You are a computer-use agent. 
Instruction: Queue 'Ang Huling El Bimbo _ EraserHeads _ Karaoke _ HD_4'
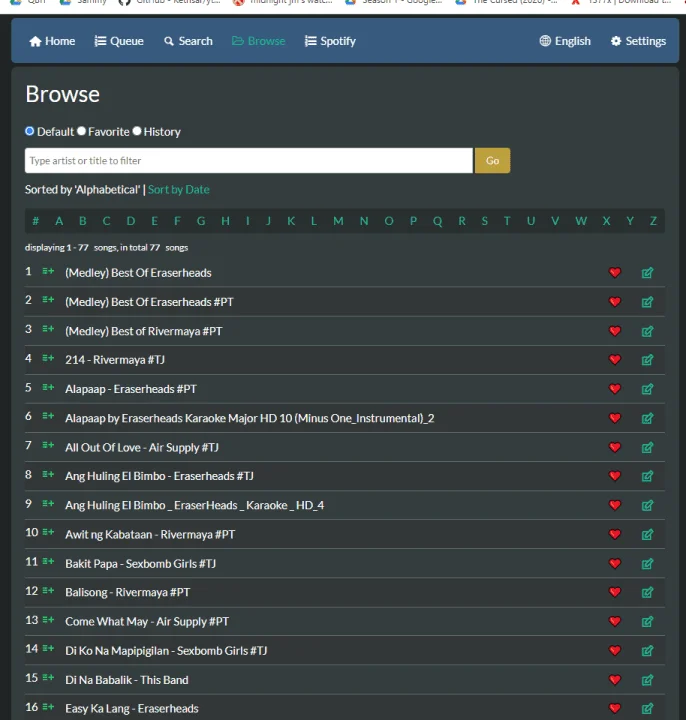coord(48,504)
